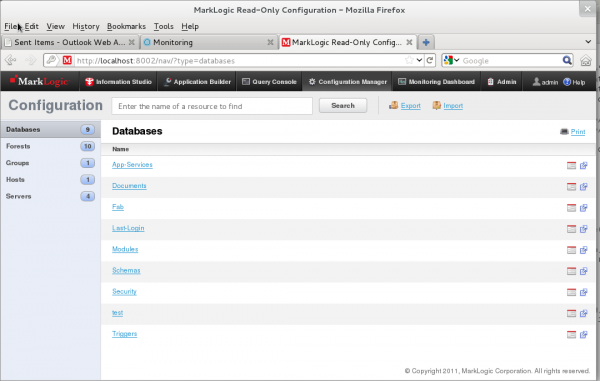600x381 pixels.
Task: Click the Firefox URL address field
Action: tap(239, 60)
